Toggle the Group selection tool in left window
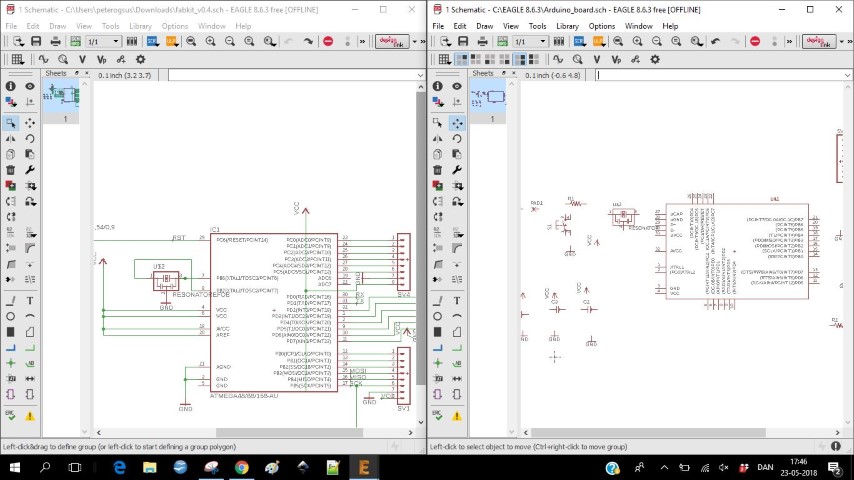This screenshot has height=480, width=854. click(x=10, y=123)
